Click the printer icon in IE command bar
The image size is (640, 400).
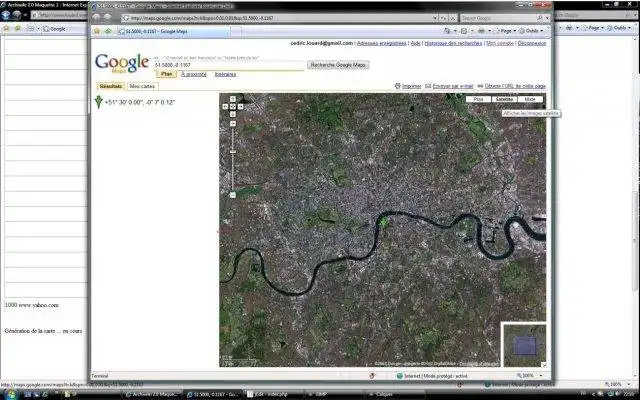[482, 31]
